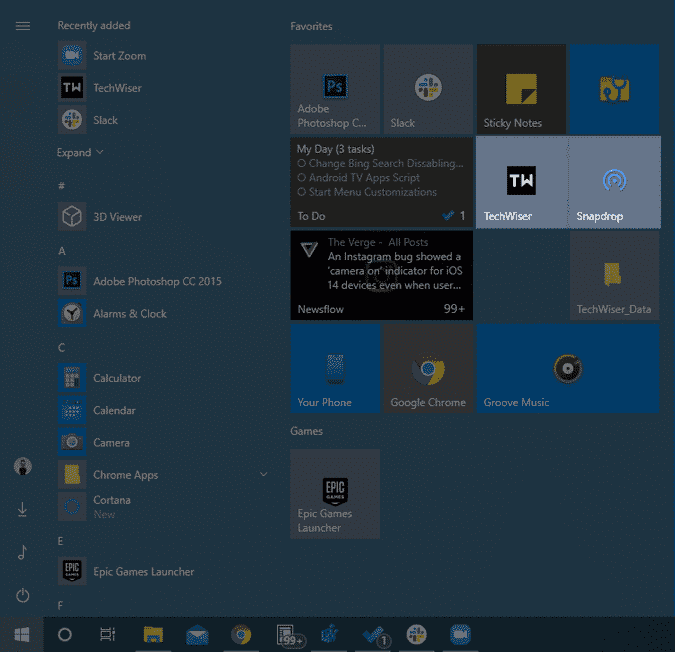Open Chrome from the taskbar
Viewport: 675px width, 652px height.
(x=241, y=634)
